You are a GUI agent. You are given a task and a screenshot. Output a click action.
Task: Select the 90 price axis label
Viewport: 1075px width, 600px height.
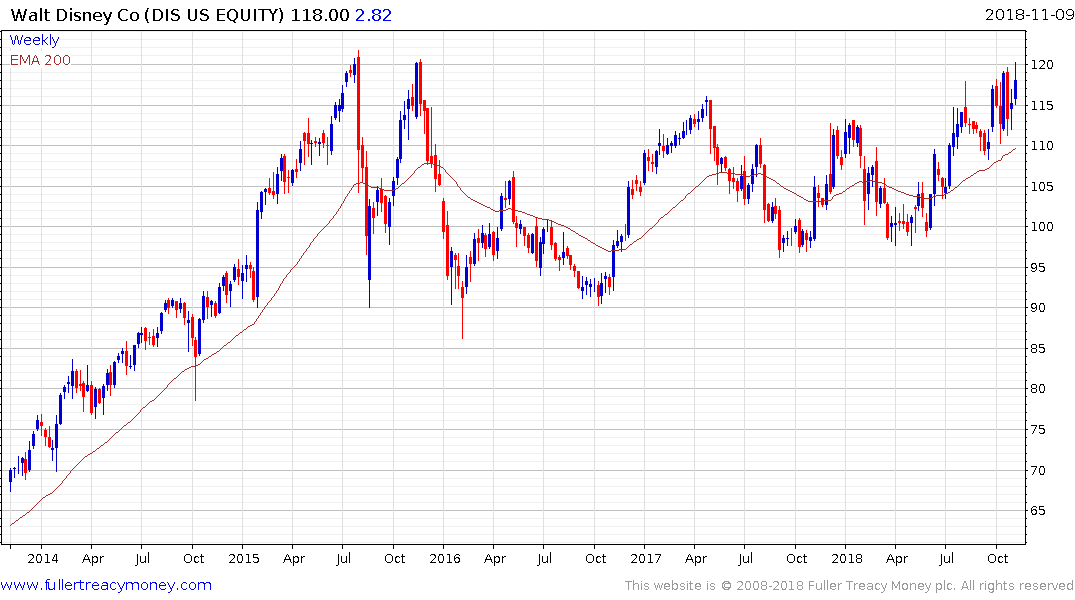tap(1038, 307)
